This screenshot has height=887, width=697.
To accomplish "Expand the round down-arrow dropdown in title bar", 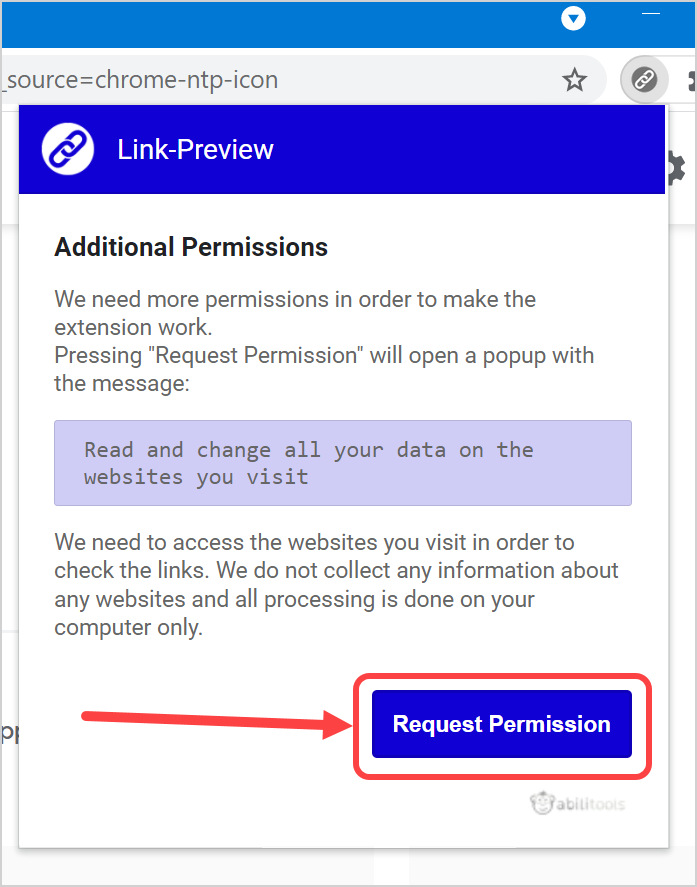I will 573,18.
